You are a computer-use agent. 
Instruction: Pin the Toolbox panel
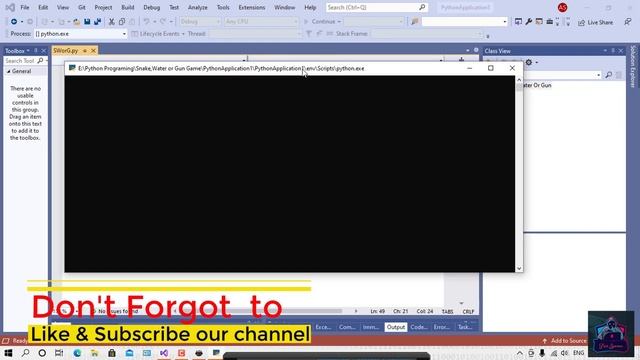(36, 51)
